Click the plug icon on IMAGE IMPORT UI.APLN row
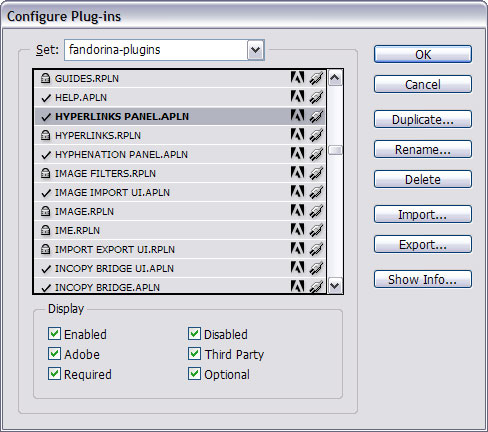 click(x=316, y=192)
